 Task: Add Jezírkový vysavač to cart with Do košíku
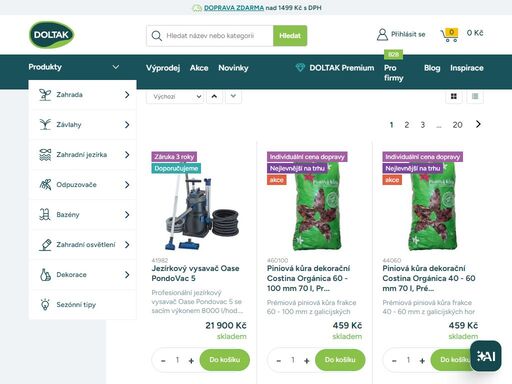225,360
